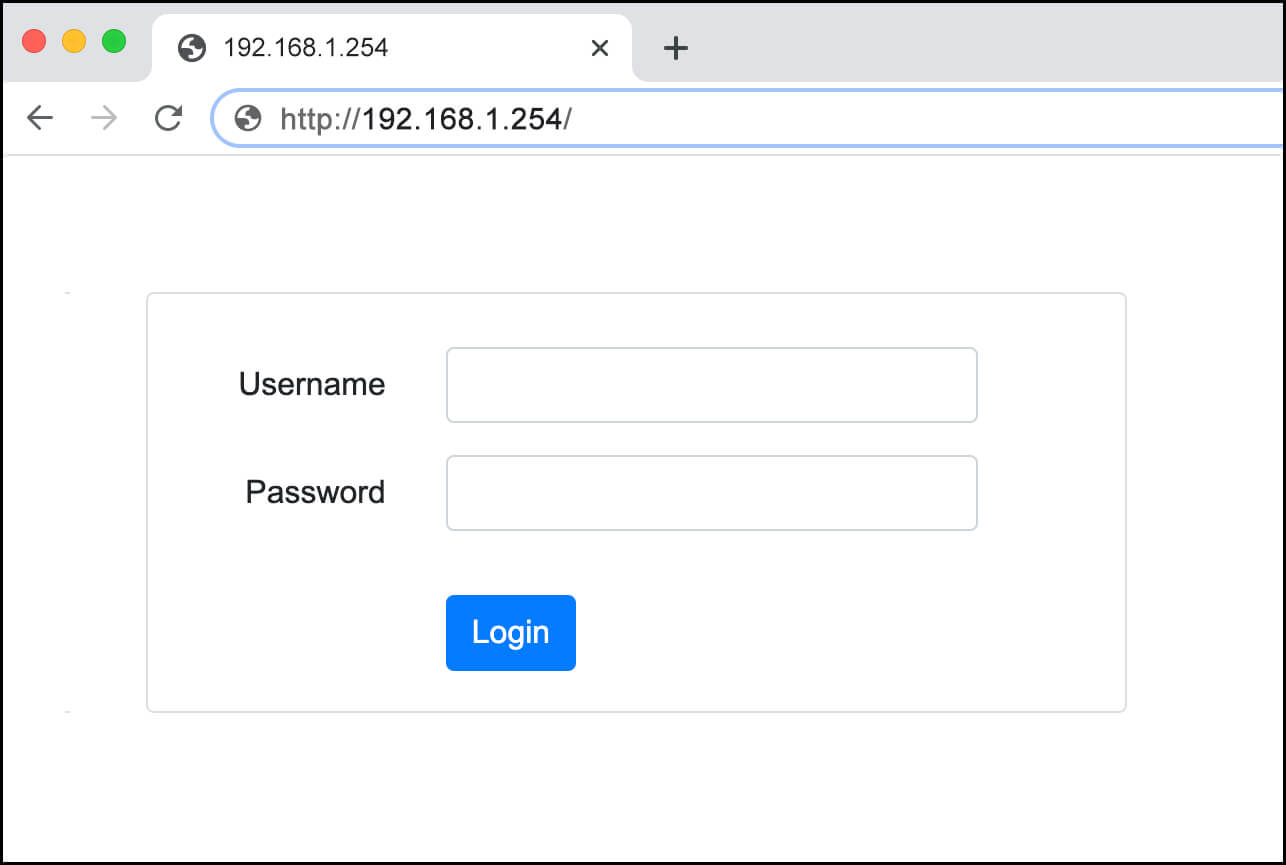The height and width of the screenshot is (865, 1286).
Task: Click the globe icon in the address bar
Action: (x=246, y=117)
